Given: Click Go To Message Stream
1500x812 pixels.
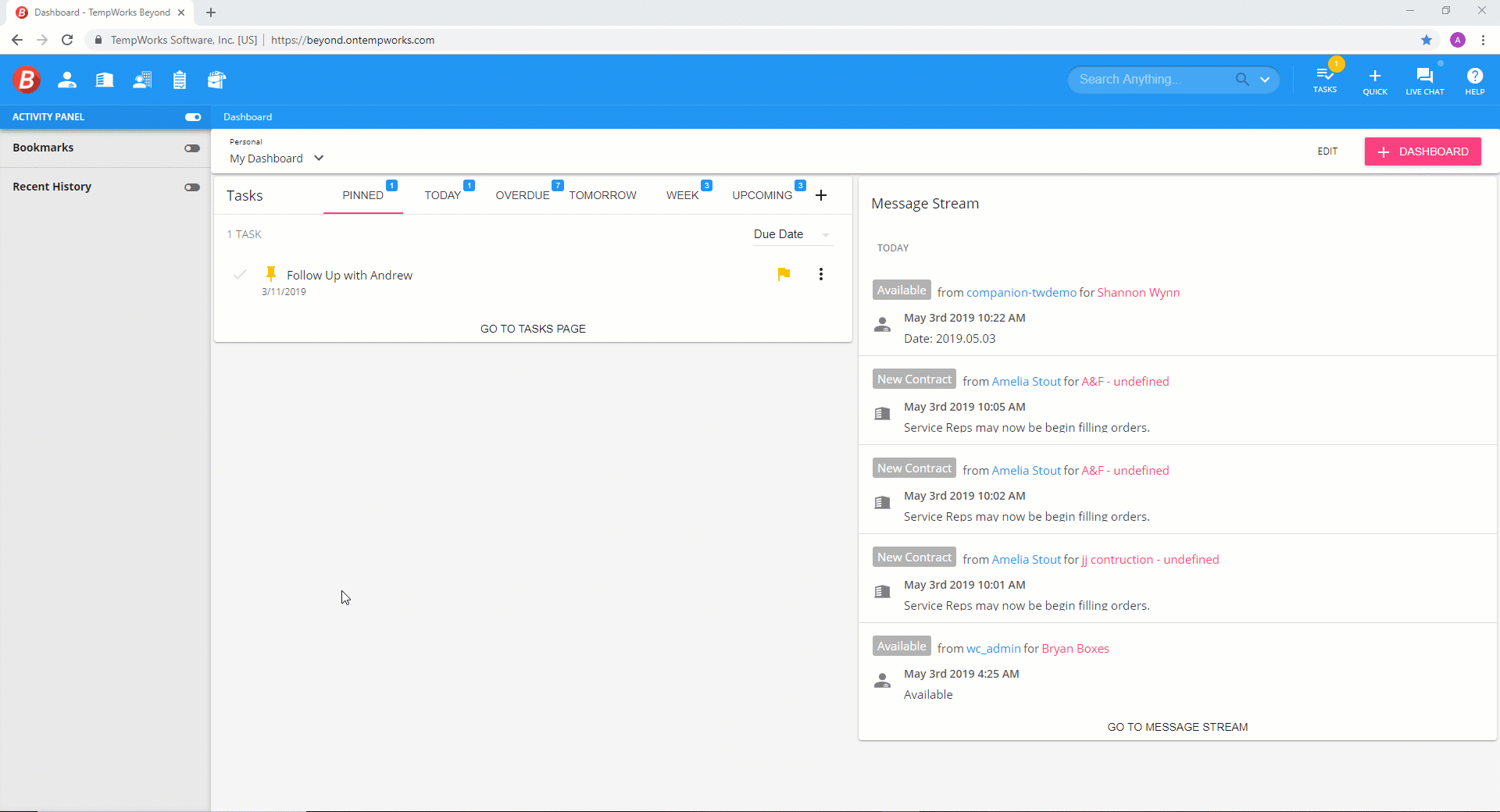Looking at the screenshot, I should coord(1177,727).
